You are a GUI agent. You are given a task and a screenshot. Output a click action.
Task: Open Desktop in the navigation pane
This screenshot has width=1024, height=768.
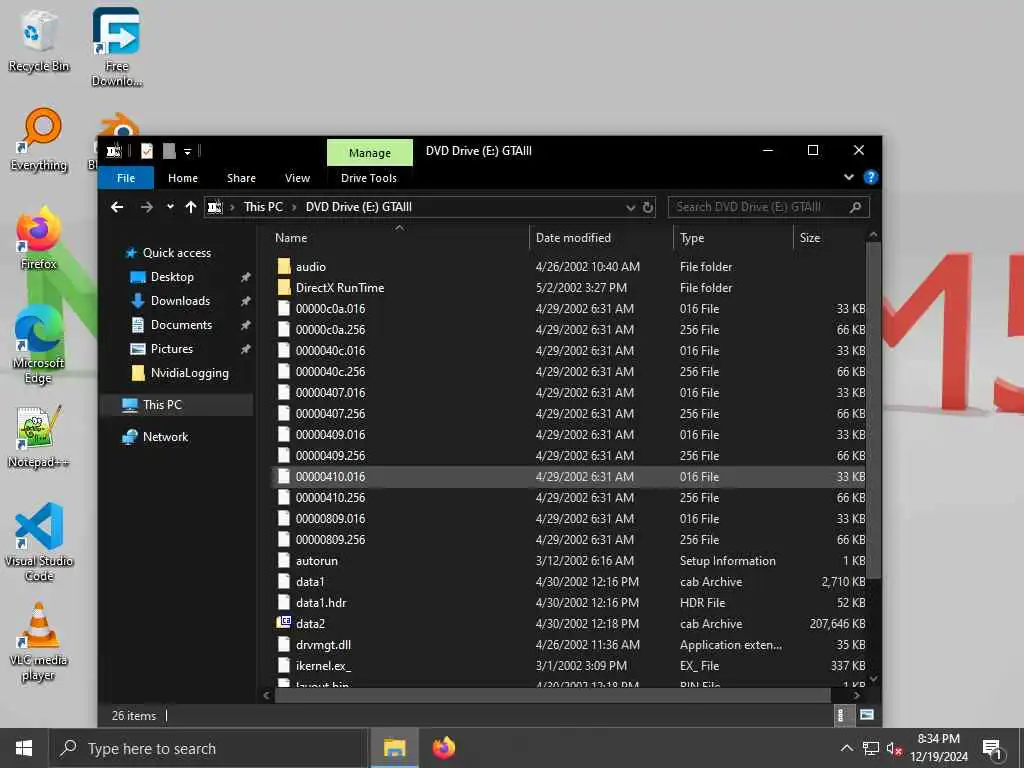pyautogui.click(x=172, y=277)
